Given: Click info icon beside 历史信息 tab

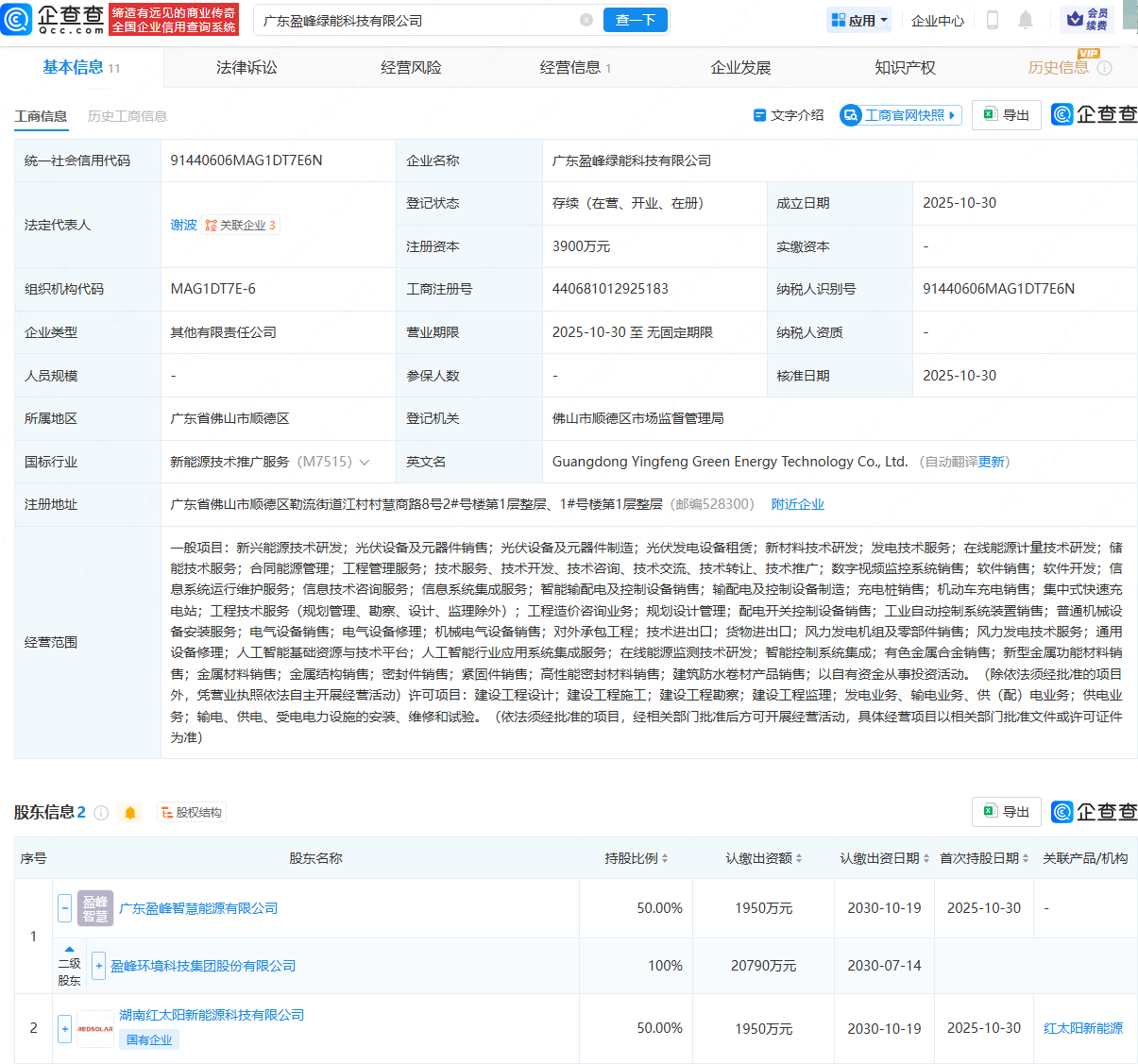Looking at the screenshot, I should point(1105,68).
